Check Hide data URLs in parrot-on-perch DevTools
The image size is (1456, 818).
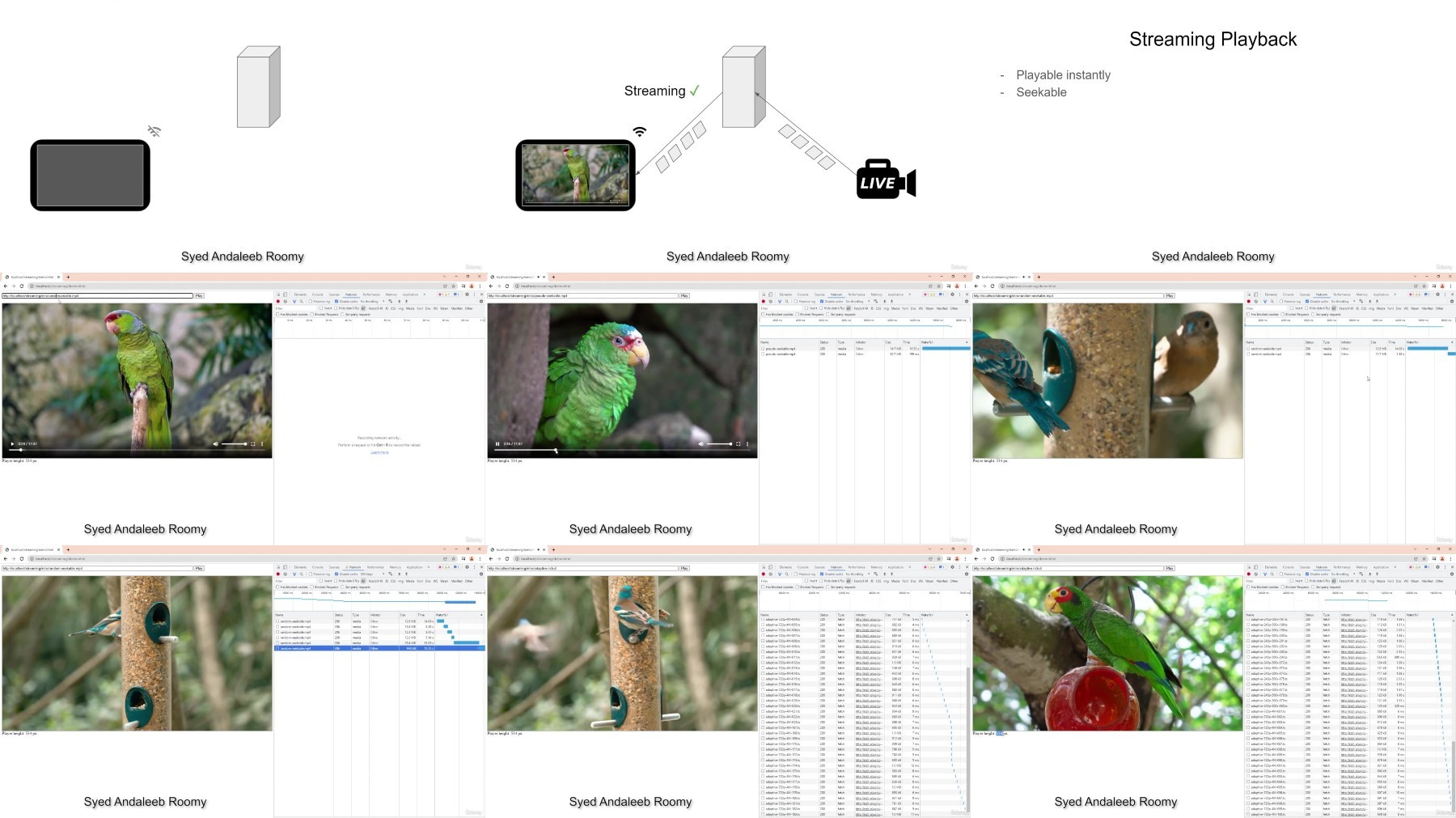tap(336, 308)
